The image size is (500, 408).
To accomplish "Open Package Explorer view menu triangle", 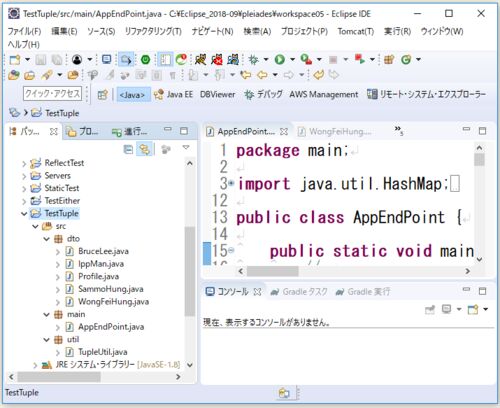I will point(186,147).
